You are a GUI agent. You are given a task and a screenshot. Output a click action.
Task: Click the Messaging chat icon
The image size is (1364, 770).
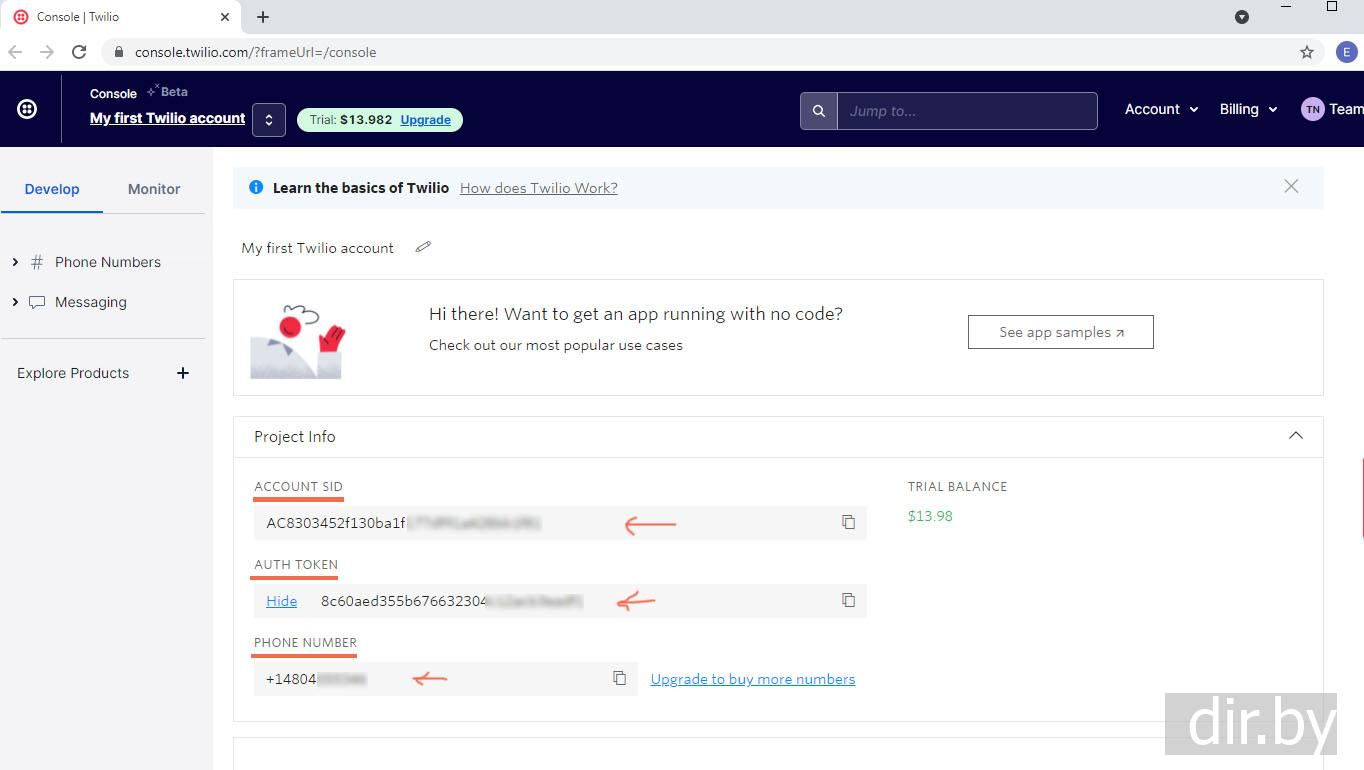click(x=37, y=302)
